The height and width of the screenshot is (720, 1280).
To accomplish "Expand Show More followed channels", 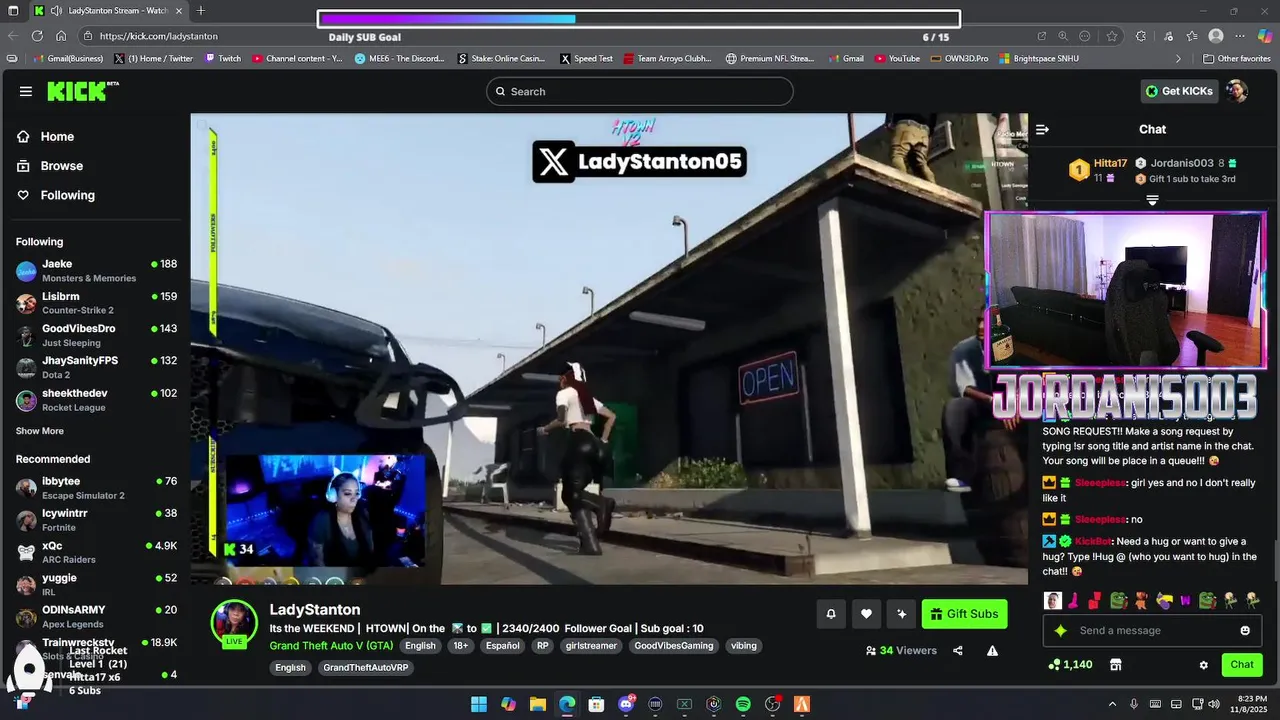I will (40, 431).
